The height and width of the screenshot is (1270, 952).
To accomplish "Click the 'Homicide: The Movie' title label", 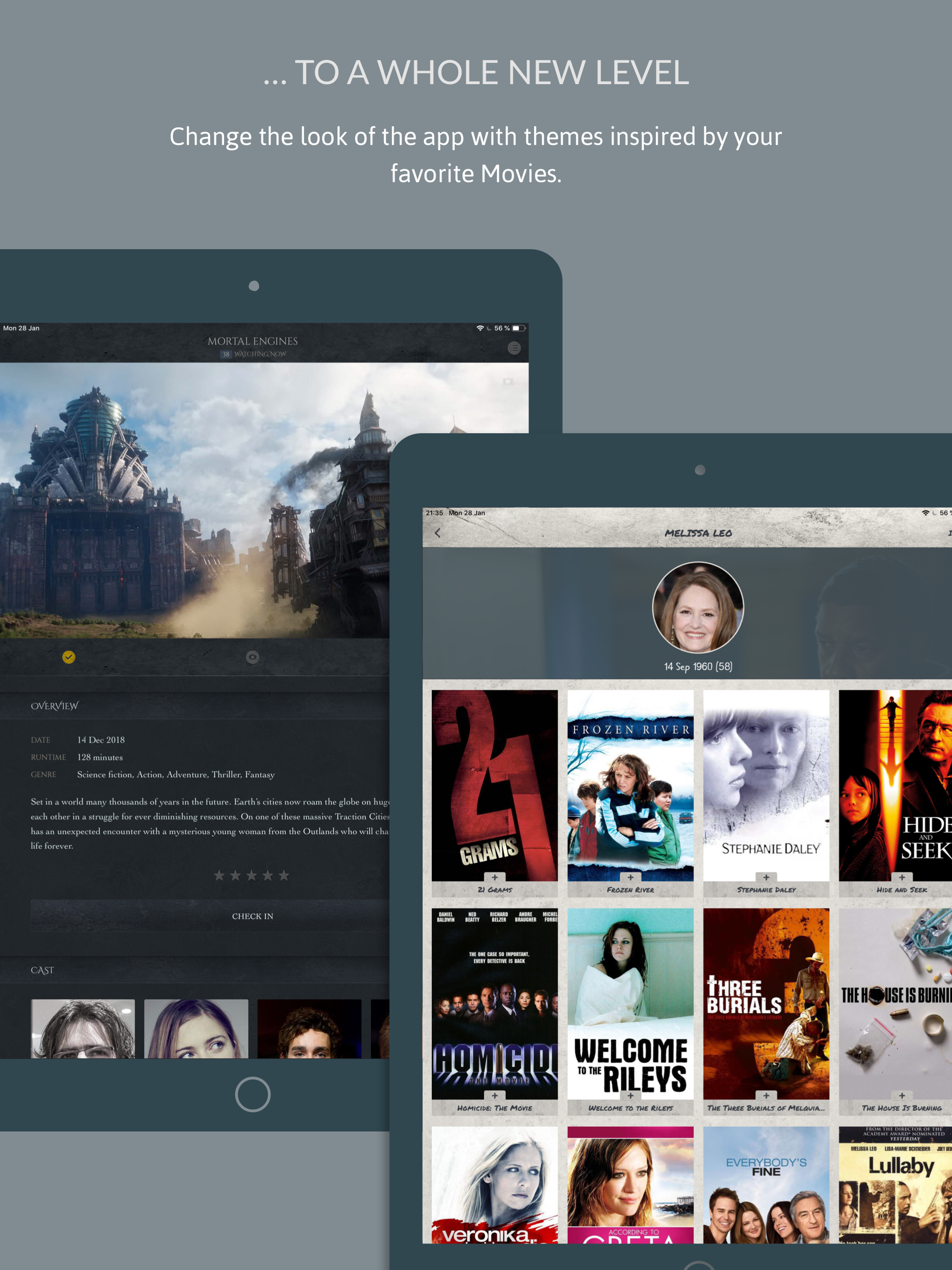I will [x=495, y=1108].
